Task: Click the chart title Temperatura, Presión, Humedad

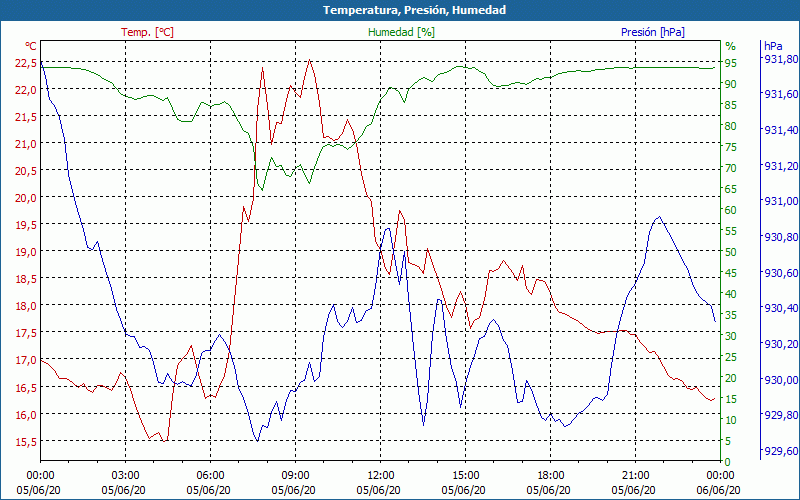Action: point(414,10)
